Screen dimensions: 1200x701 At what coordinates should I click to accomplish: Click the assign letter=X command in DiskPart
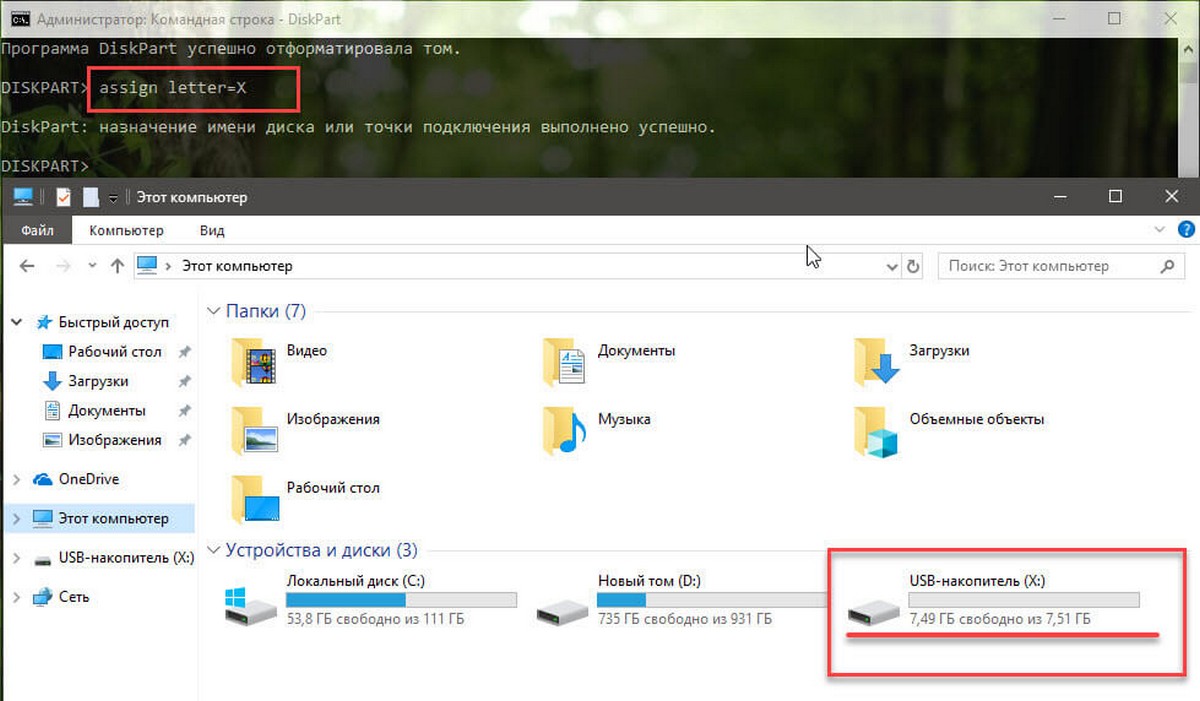(x=172, y=88)
